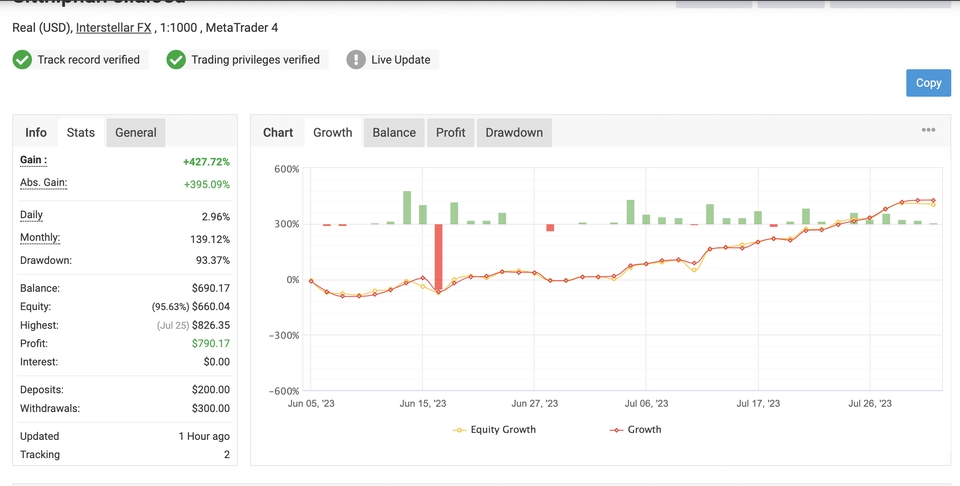Click the $200.00 deposits value
960x486 pixels.
click(x=211, y=390)
